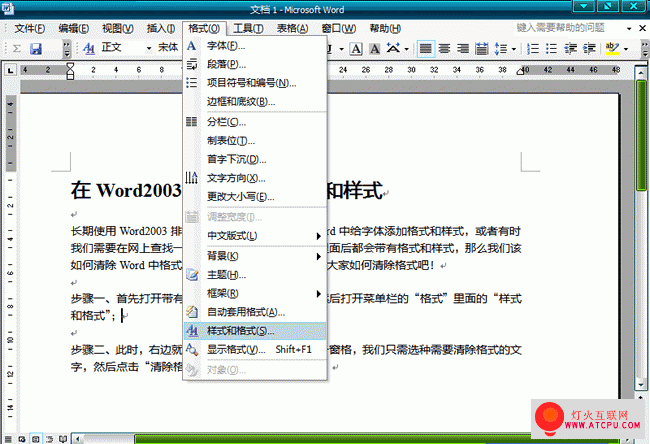
Task: Select 自动套用格式(A)... entry
Action: pos(255,312)
